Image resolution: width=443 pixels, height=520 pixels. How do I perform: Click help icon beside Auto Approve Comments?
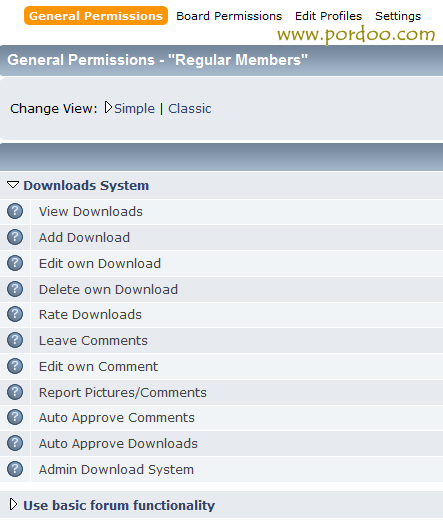(15, 417)
